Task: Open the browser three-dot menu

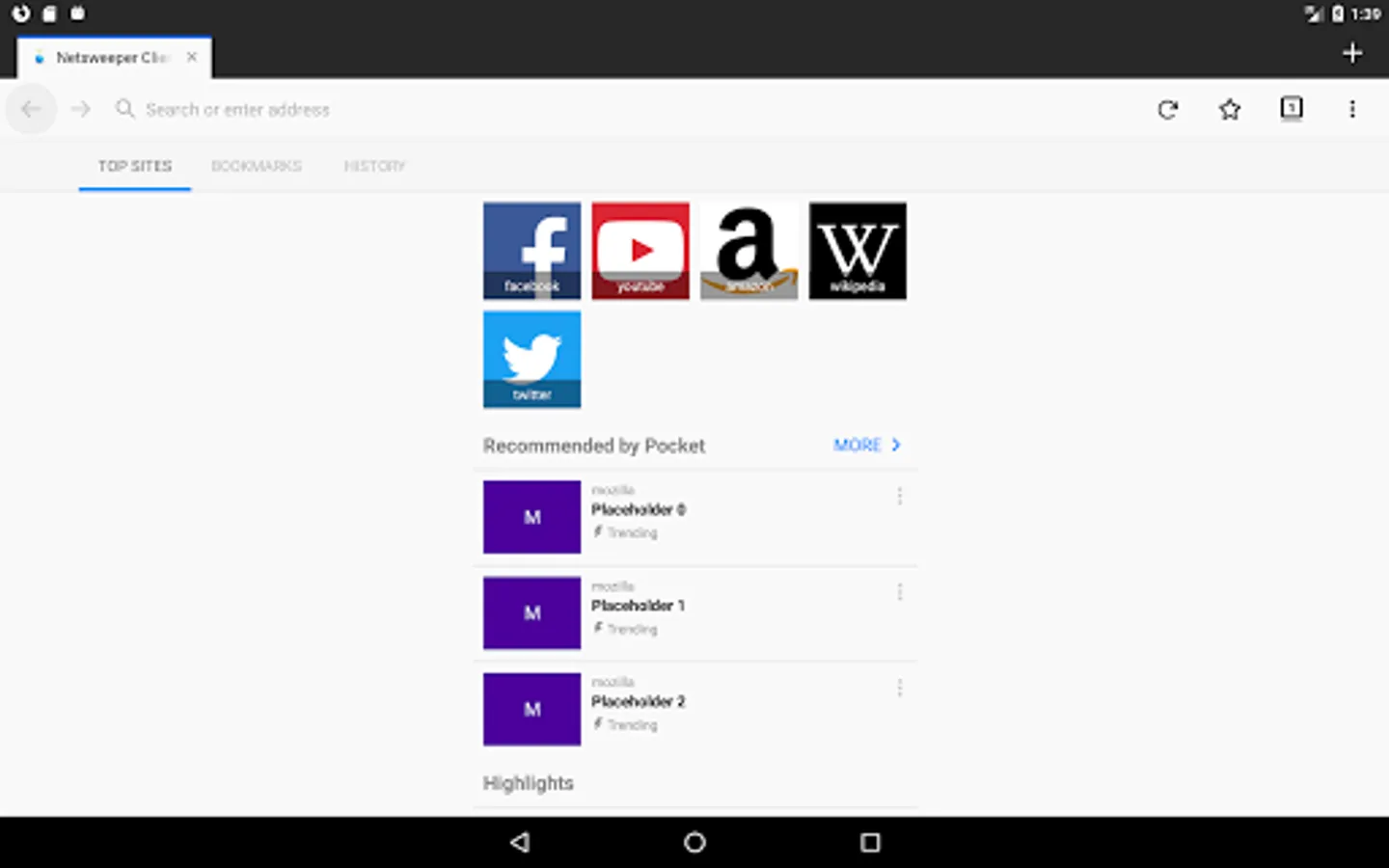Action: coord(1352,109)
